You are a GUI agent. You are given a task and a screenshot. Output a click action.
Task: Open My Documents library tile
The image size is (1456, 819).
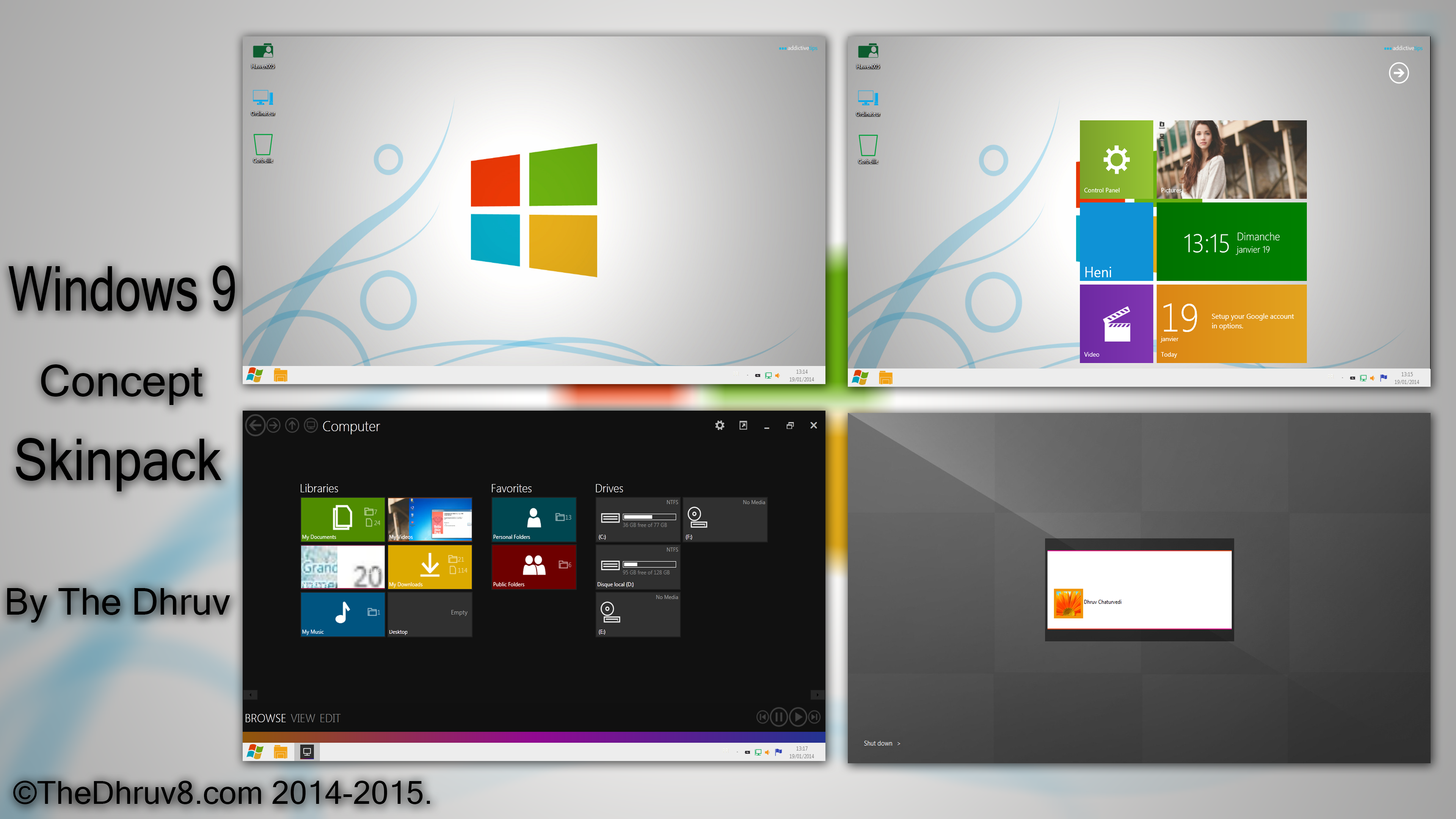coord(342,519)
